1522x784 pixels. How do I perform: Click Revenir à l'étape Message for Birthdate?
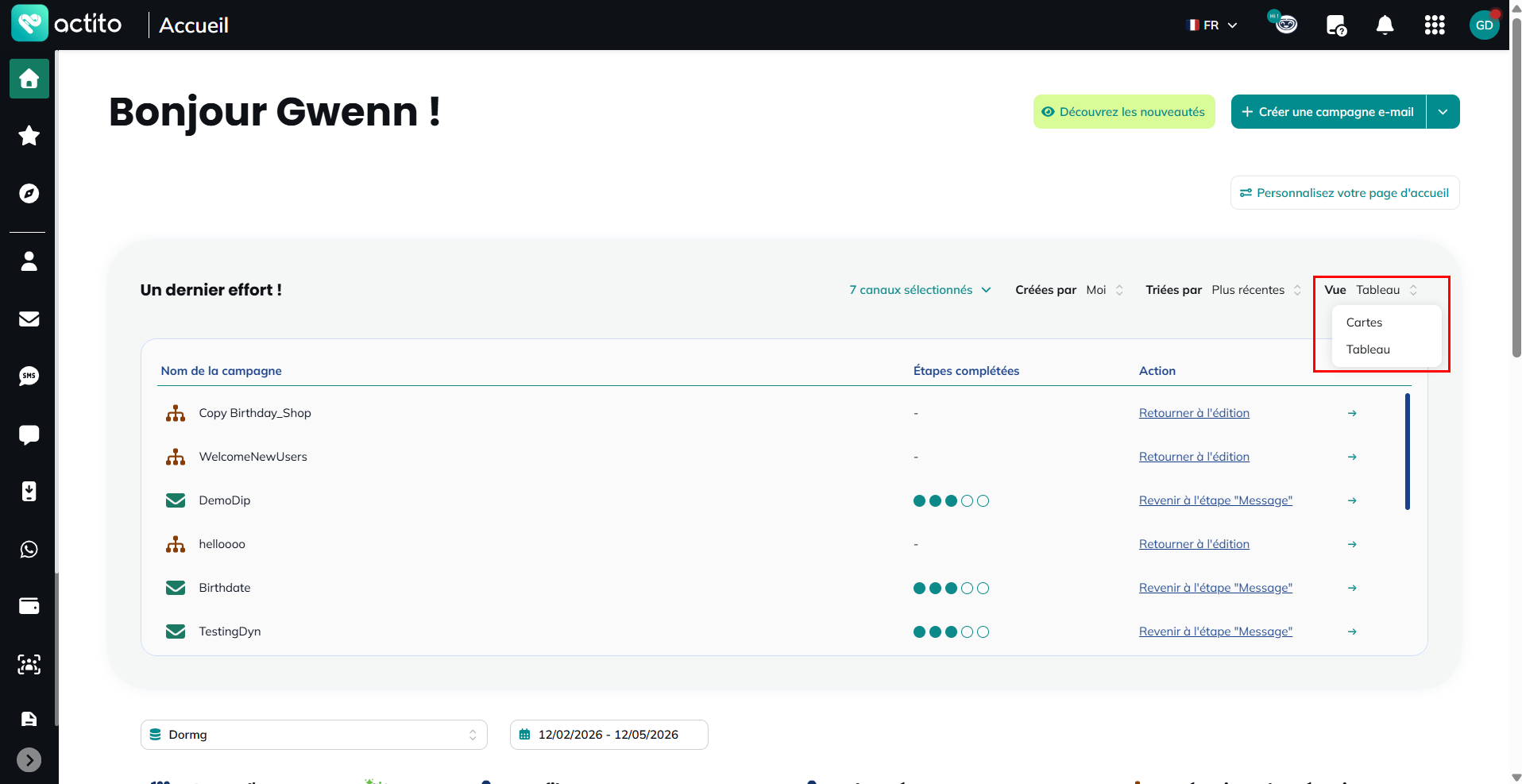tap(1215, 588)
